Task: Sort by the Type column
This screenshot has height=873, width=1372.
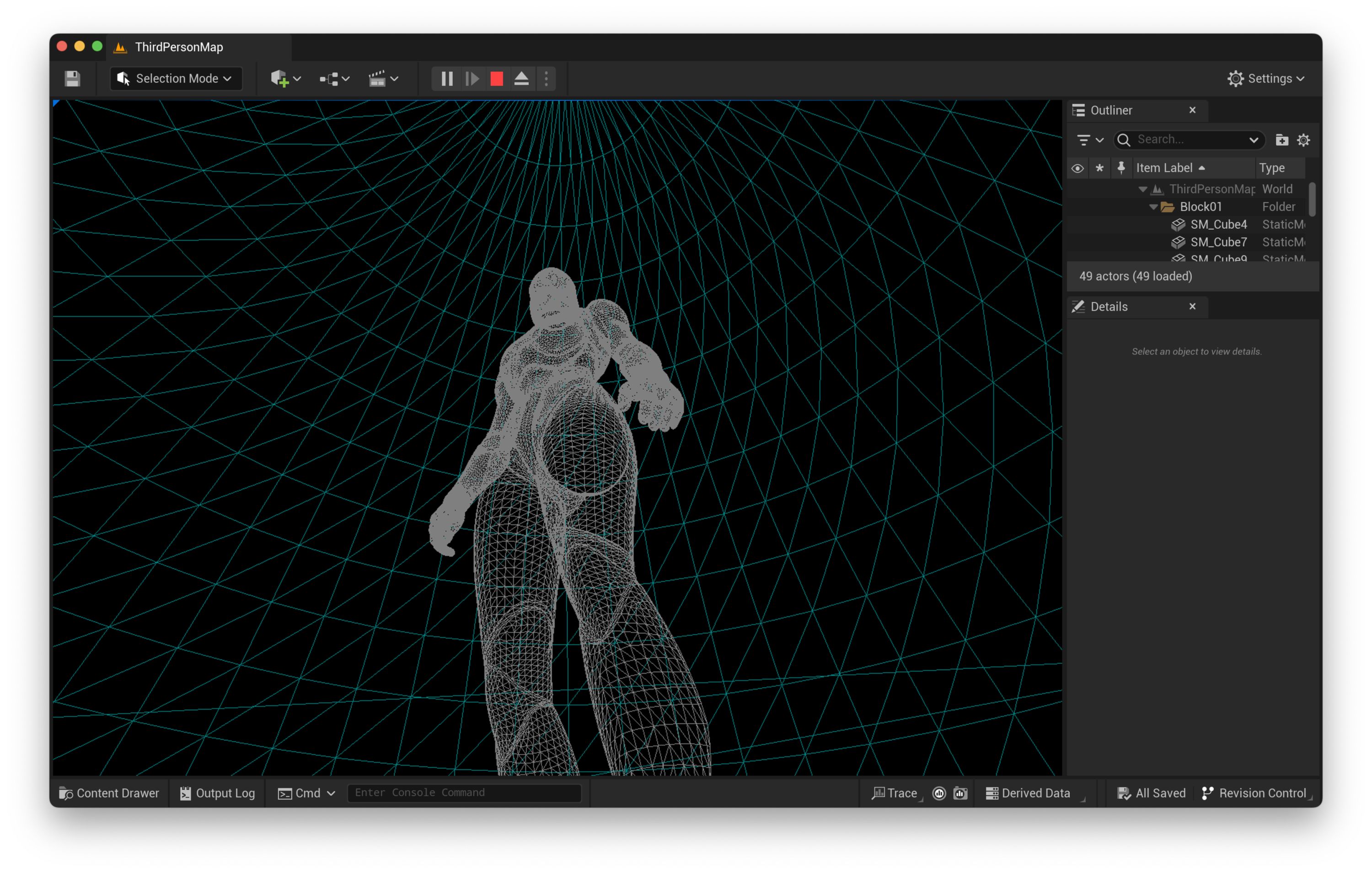Action: [x=1279, y=168]
